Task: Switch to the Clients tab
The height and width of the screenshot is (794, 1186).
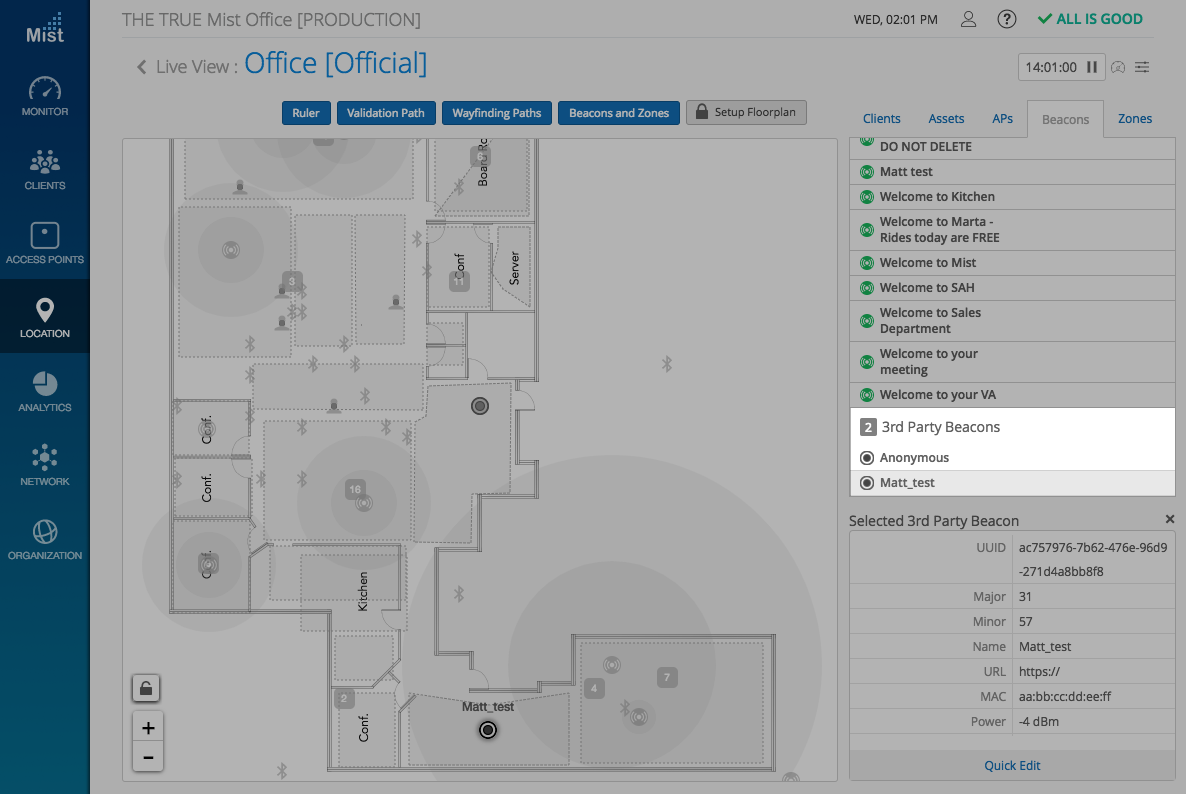Action: click(881, 119)
